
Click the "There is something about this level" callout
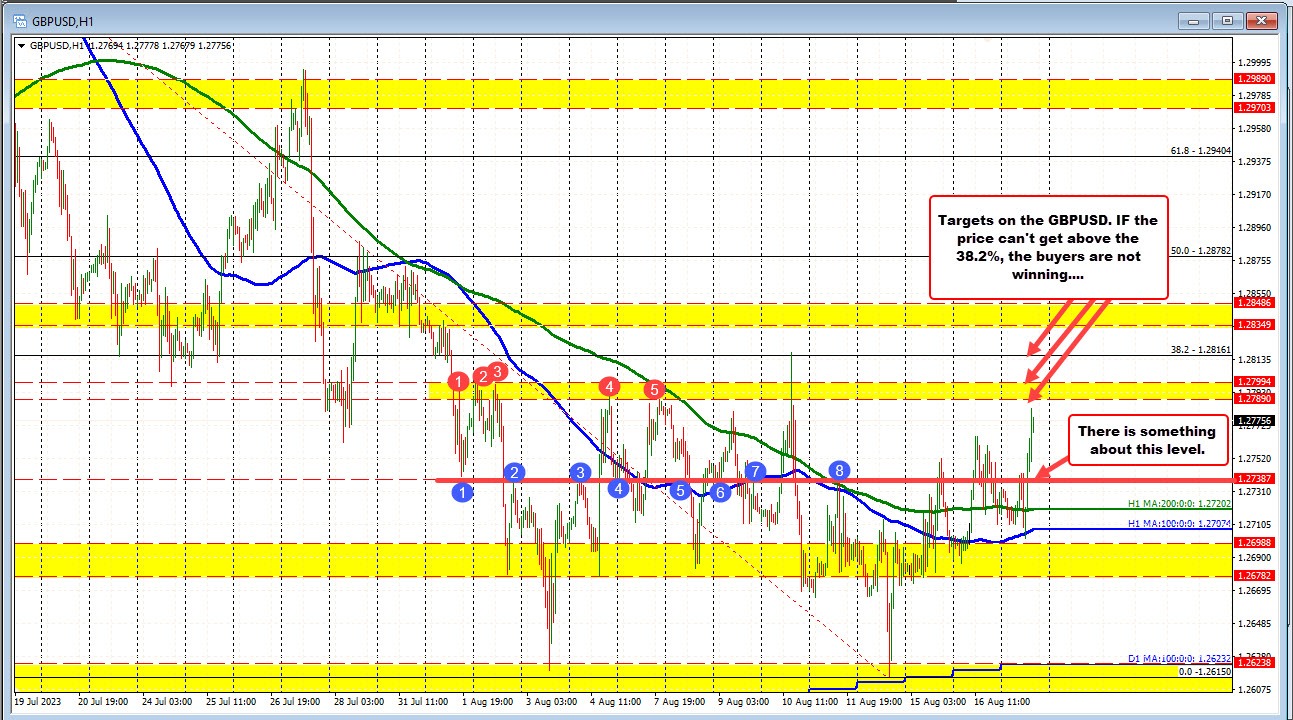click(x=1147, y=440)
